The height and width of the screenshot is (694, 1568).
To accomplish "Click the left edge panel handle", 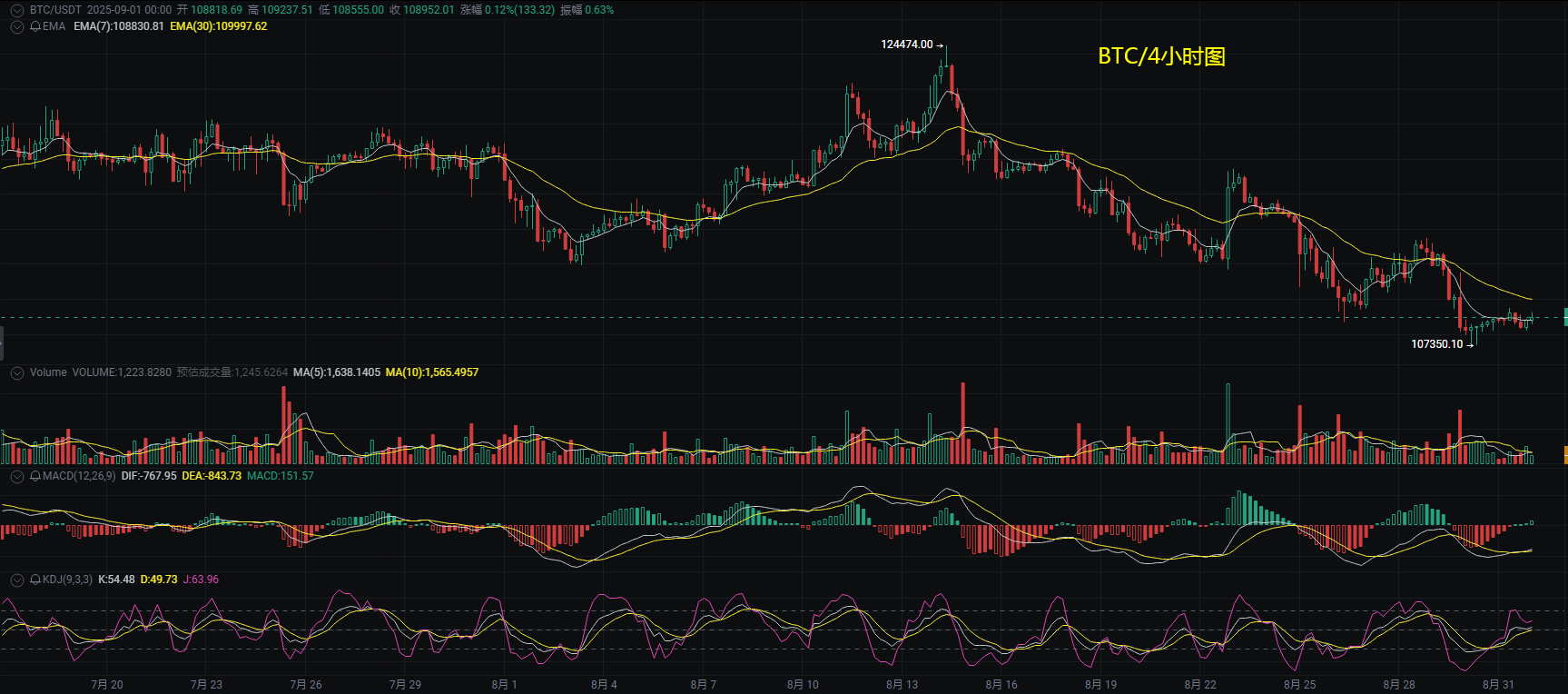I will pos(2,344).
